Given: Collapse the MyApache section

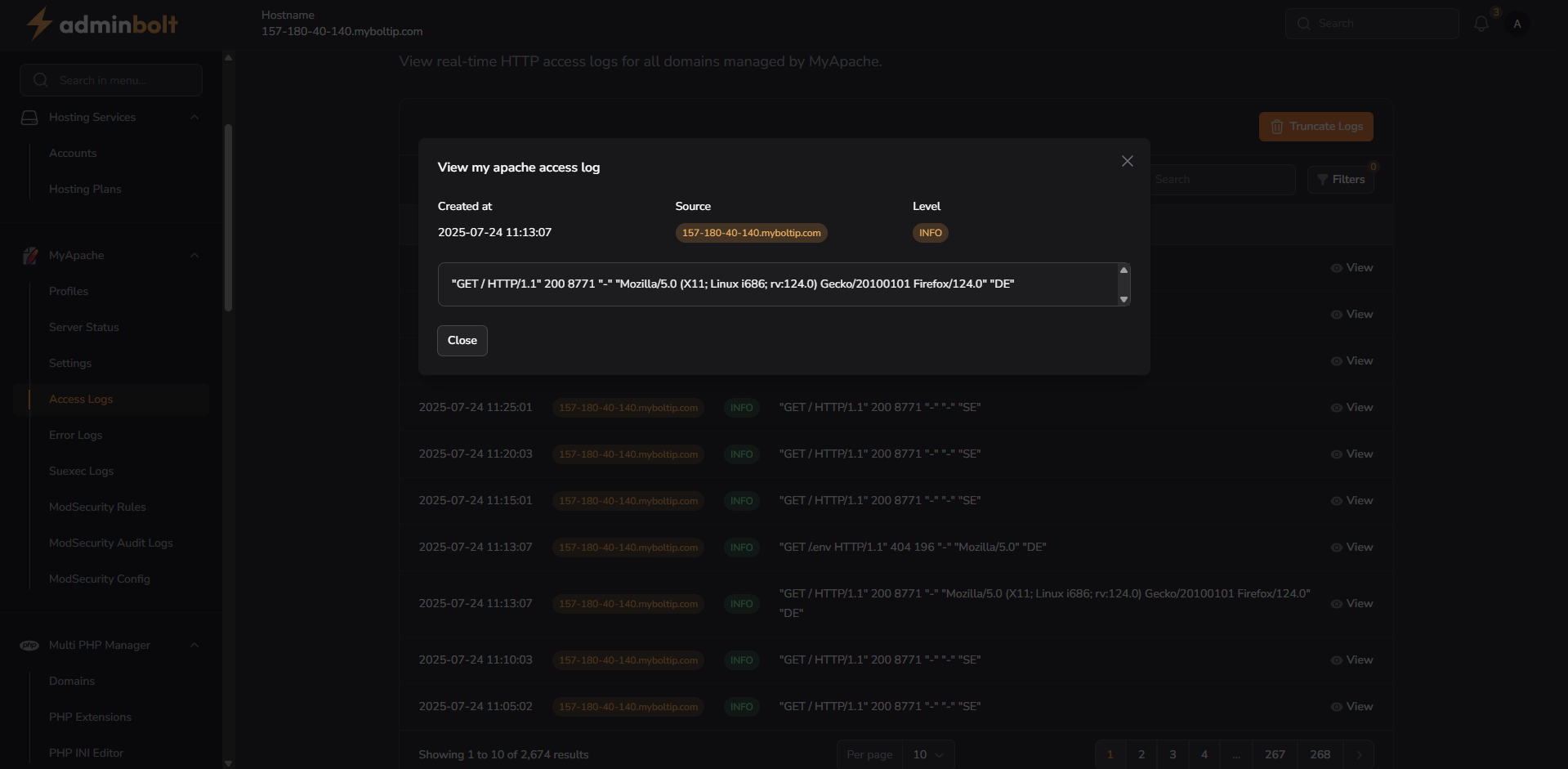Looking at the screenshot, I should pos(194,255).
